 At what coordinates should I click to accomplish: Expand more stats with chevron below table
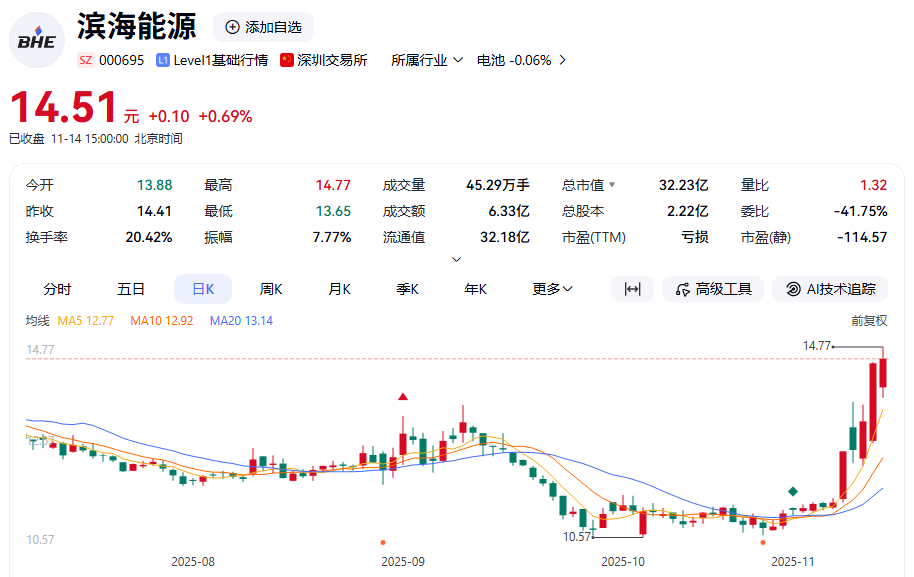457,259
